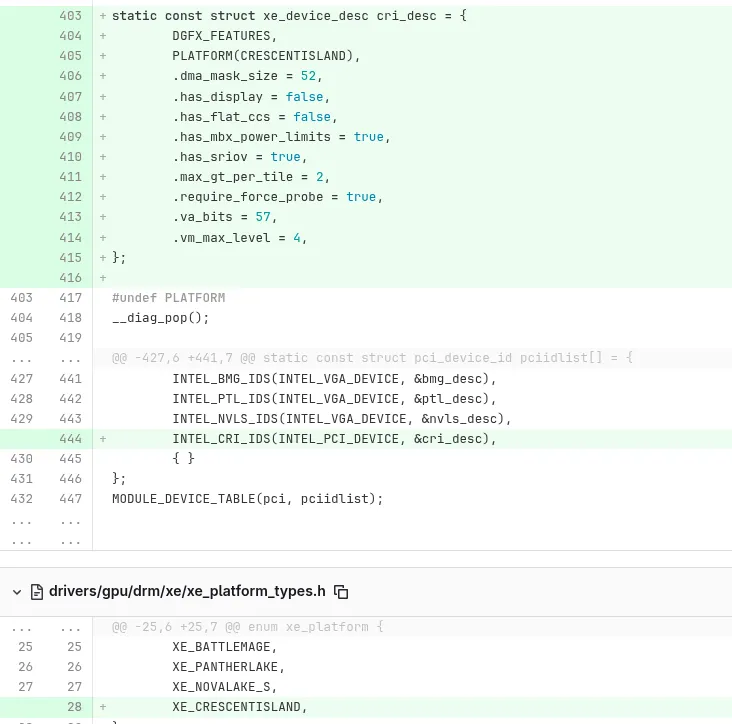Copy the xe_platform_types.h file path
Viewport: 732px width, 724px height.
(x=341, y=592)
